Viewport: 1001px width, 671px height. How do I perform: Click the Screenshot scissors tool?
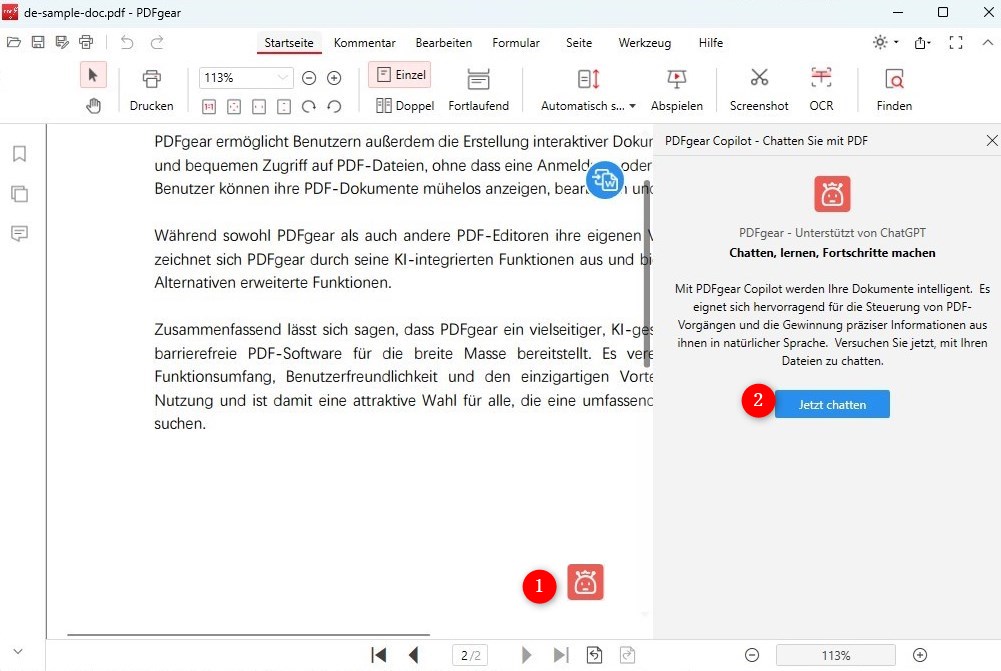[759, 90]
